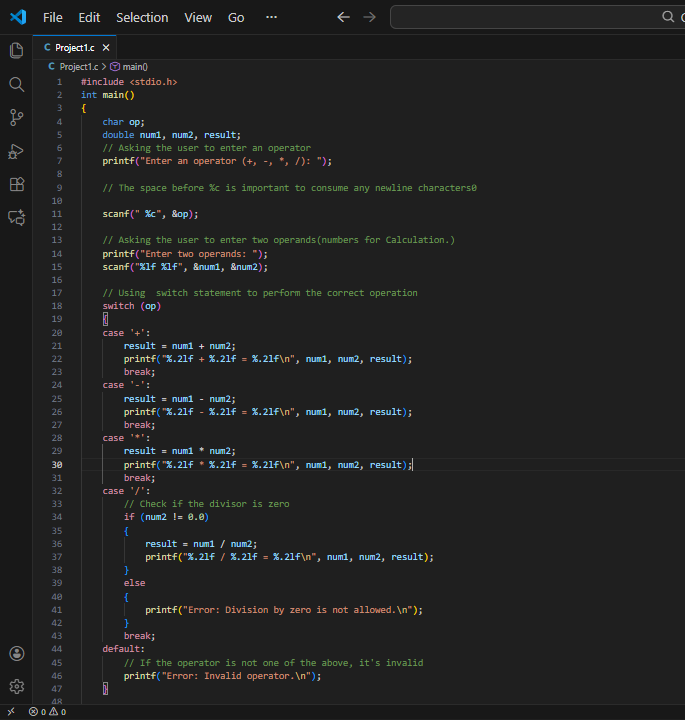Click the switch closing brace on line 47
The height and width of the screenshot is (720, 685).
coord(105,689)
